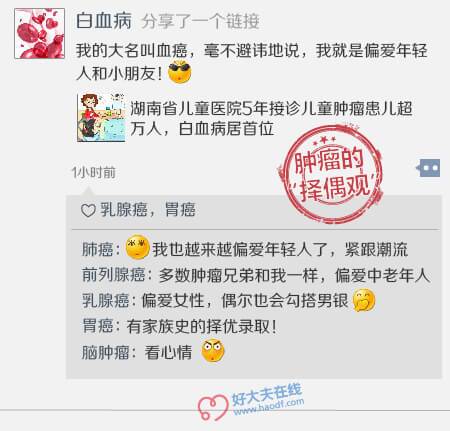Click the 1小时前 timestamp
The image size is (450, 431).
[94, 173]
